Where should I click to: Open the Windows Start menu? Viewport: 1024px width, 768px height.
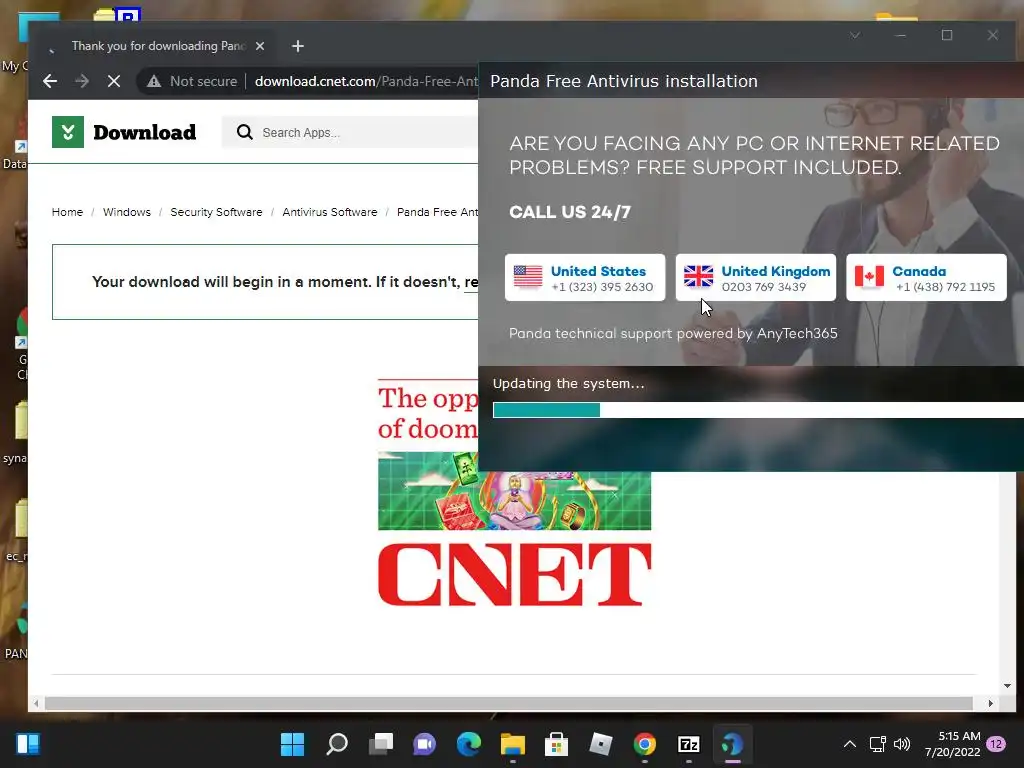[292, 744]
